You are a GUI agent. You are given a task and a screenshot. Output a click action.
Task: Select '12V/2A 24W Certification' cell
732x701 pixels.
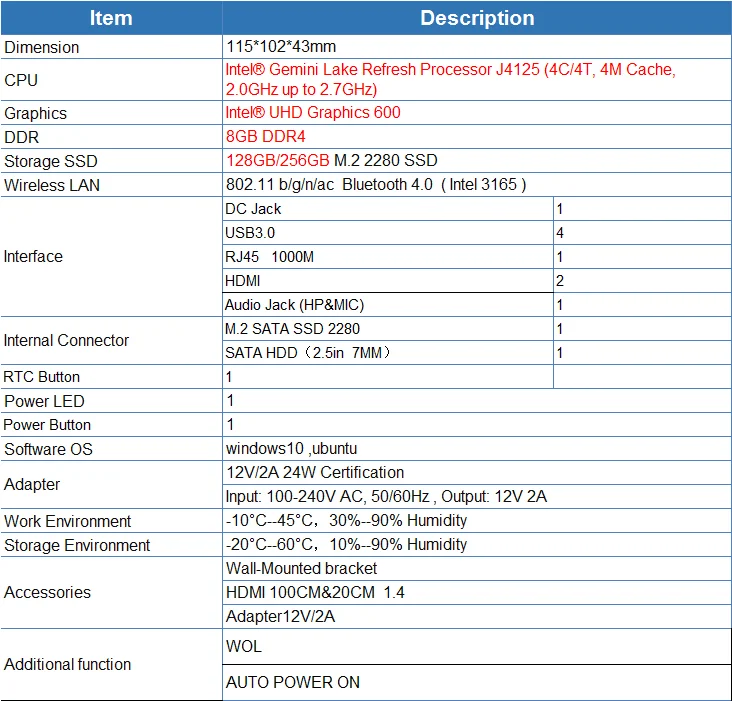click(477, 472)
